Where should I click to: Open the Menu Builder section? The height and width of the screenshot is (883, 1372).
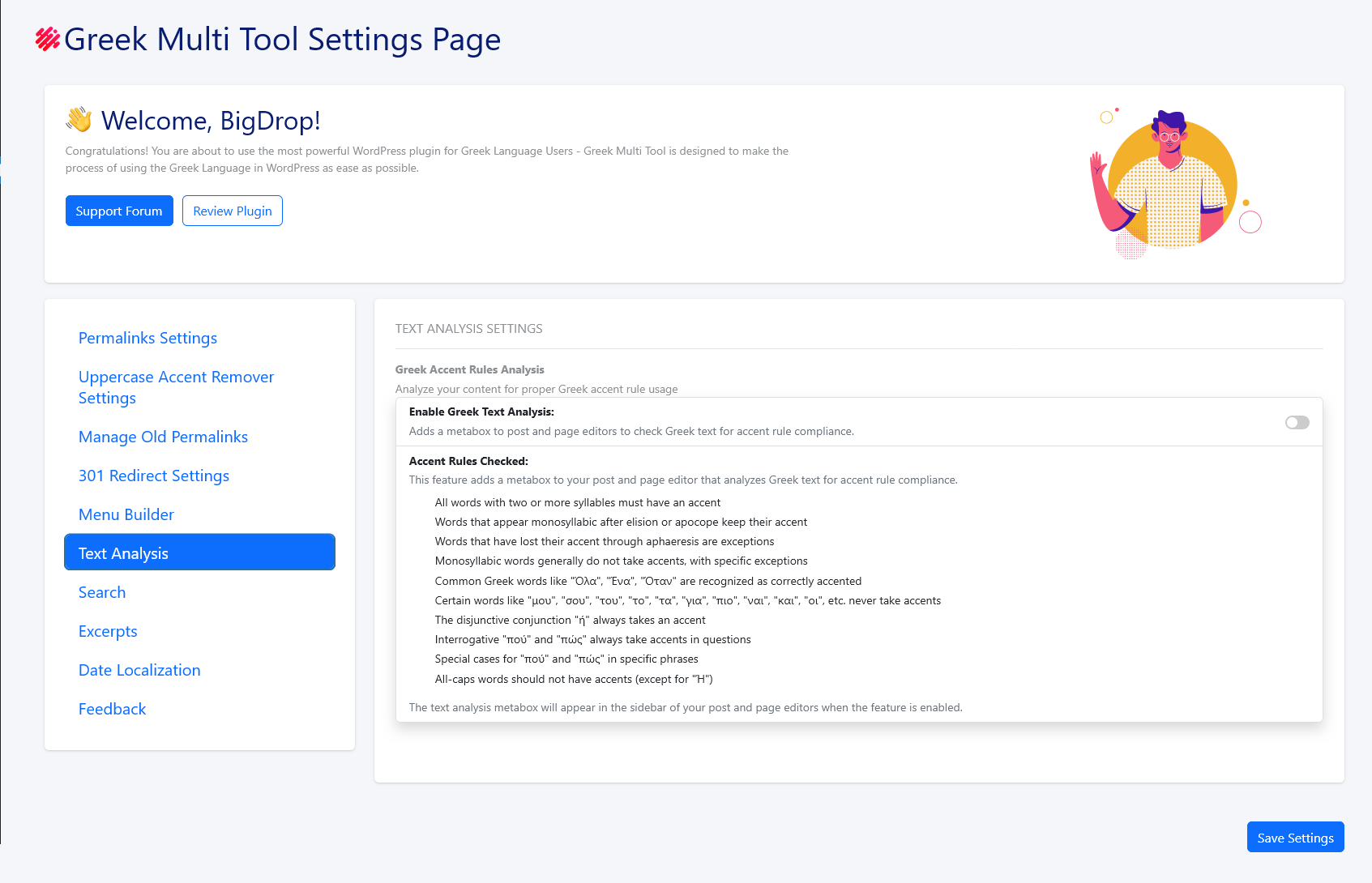(126, 514)
